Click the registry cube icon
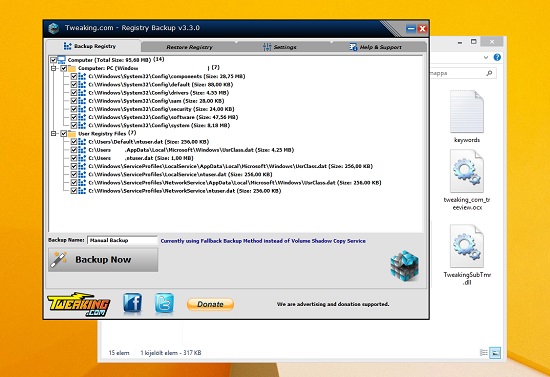Image resolution: width=550 pixels, height=377 pixels. pos(404,266)
